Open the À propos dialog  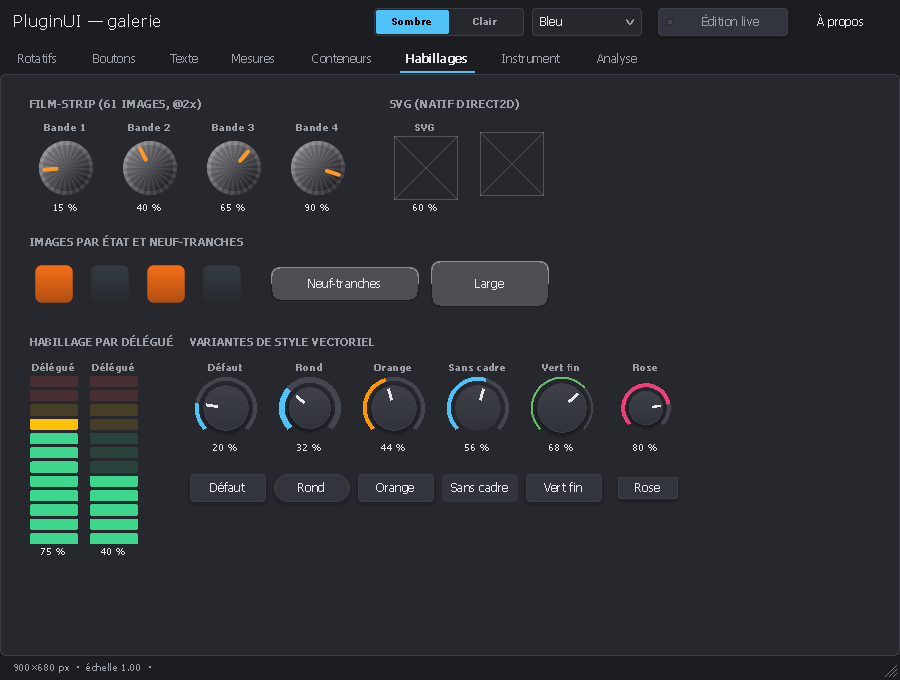coord(840,22)
